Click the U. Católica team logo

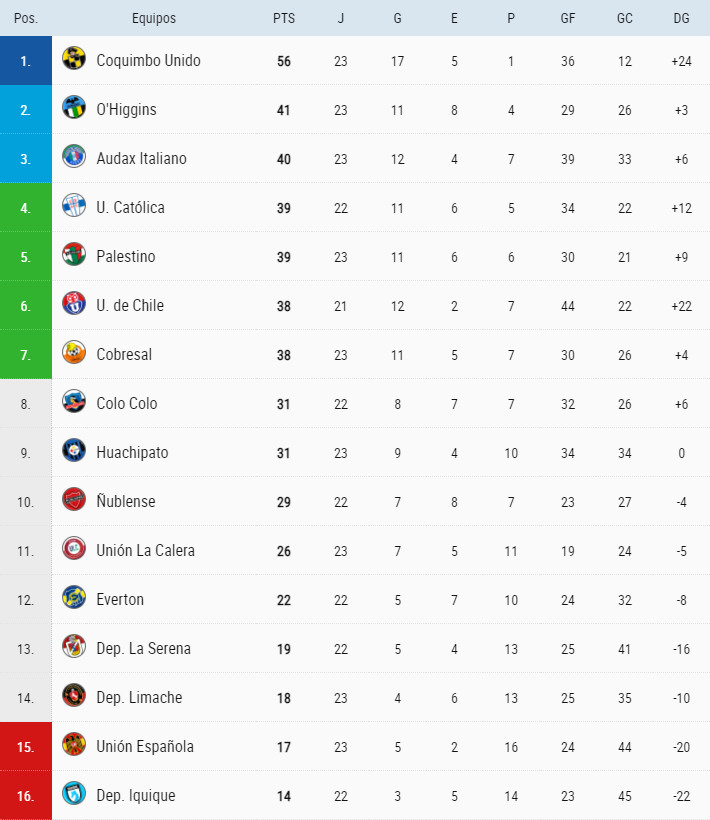click(x=74, y=206)
